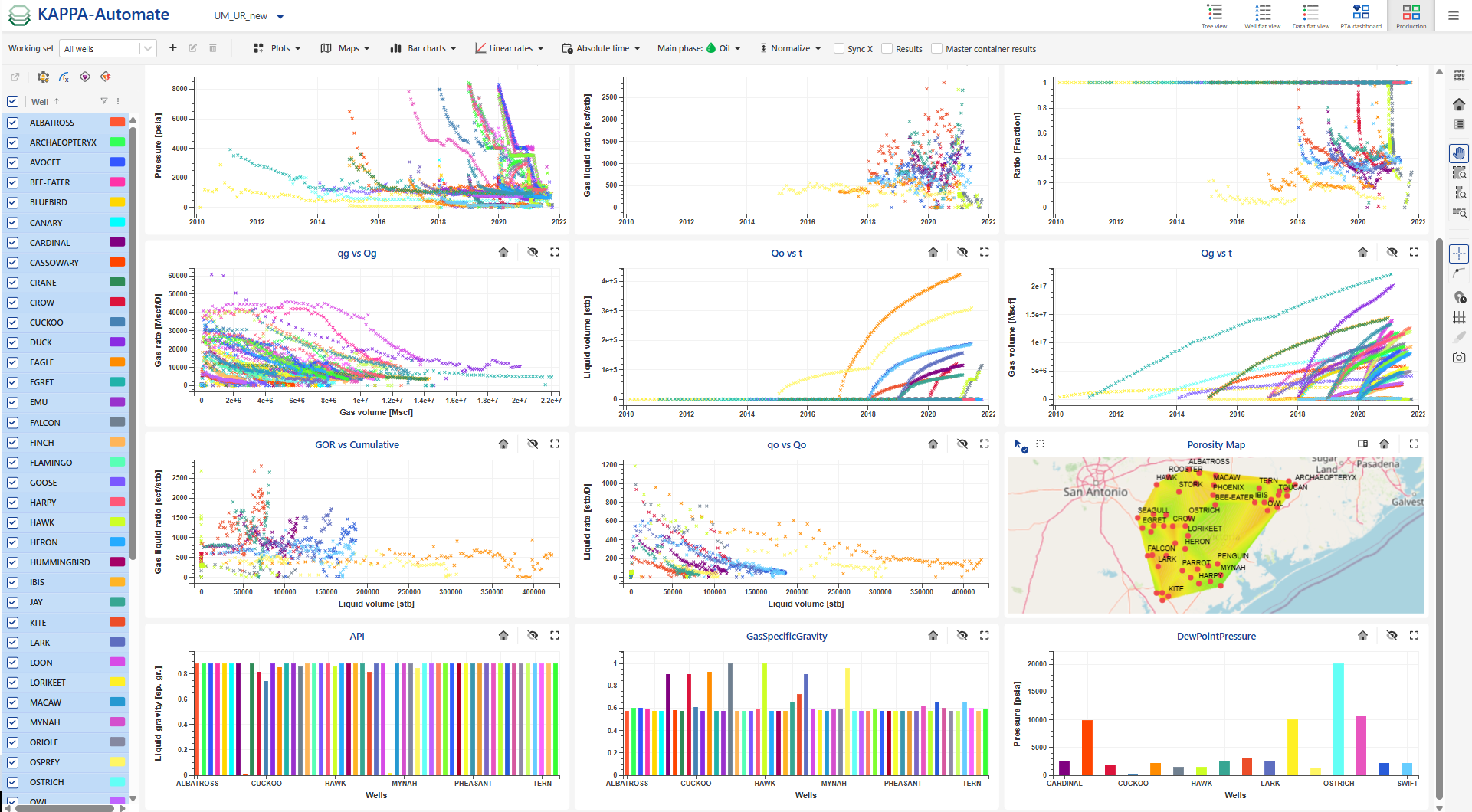Select the Data flat view icon
This screenshot has width=1472, height=812.
1310,15
